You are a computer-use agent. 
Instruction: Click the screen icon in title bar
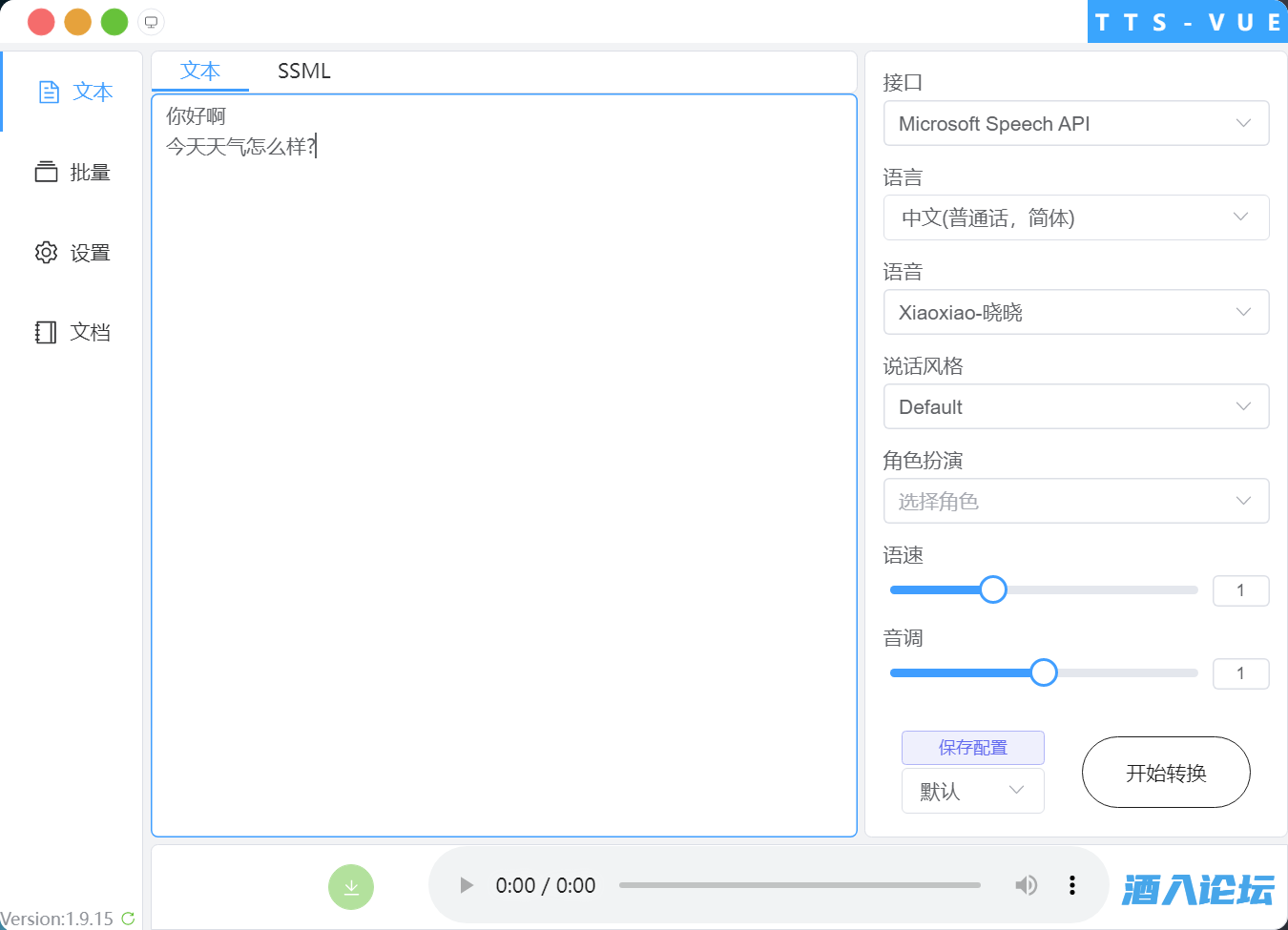151,22
